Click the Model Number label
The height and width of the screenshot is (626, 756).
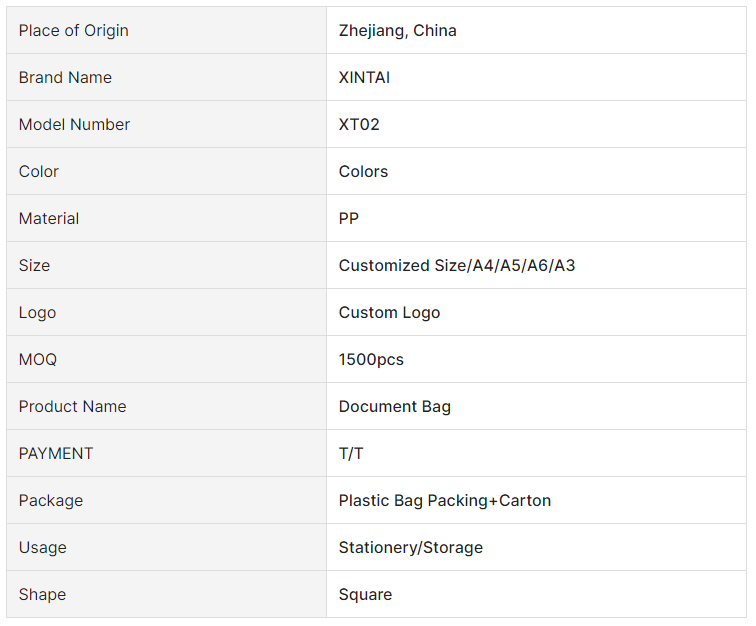[x=74, y=124]
